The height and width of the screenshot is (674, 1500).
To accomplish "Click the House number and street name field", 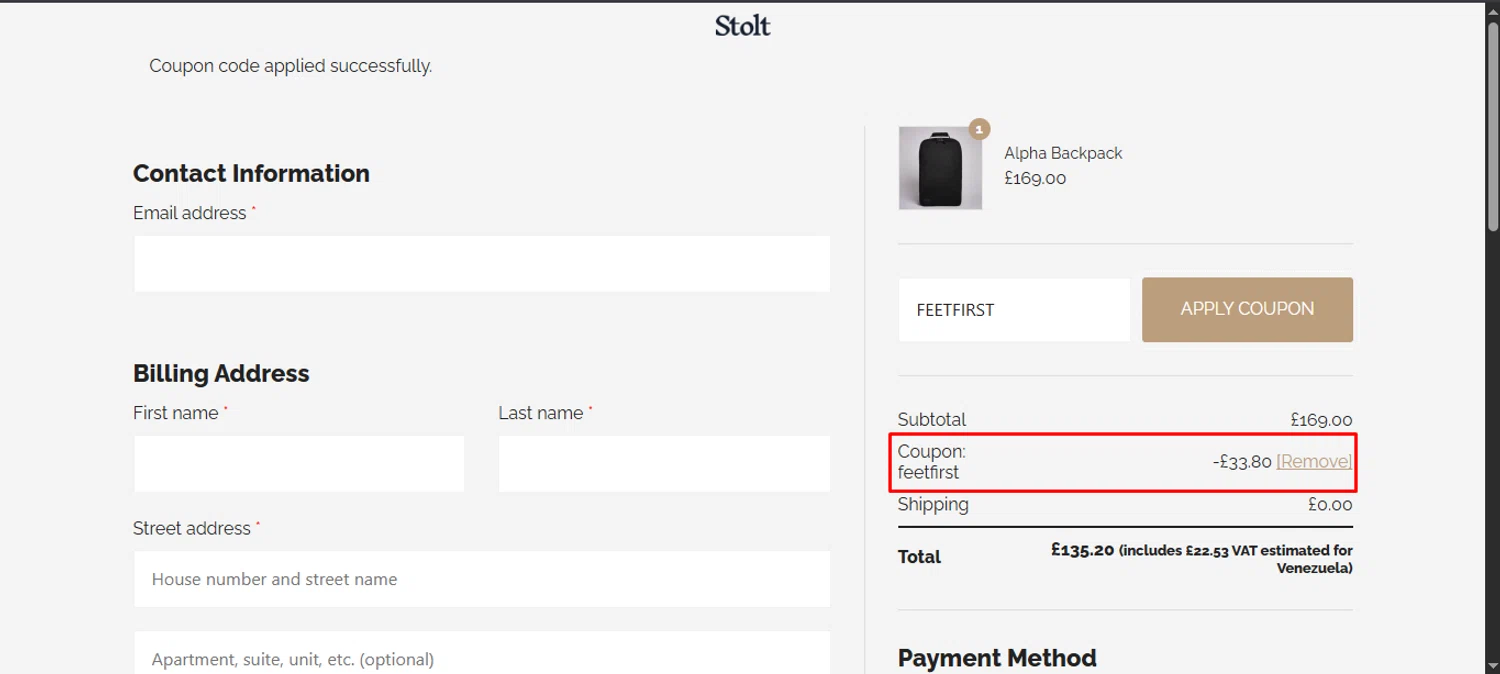I will tap(482, 579).
